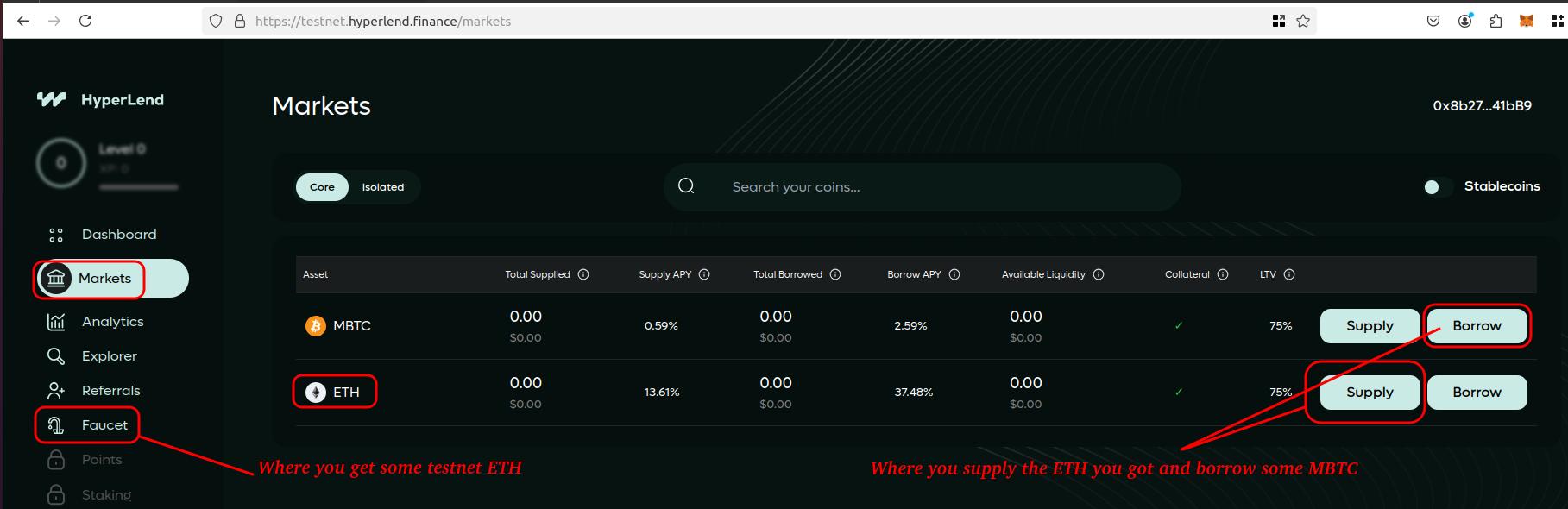This screenshot has width=1568, height=509.
Task: Toggle the Stablecoins filter switch
Action: (1438, 187)
